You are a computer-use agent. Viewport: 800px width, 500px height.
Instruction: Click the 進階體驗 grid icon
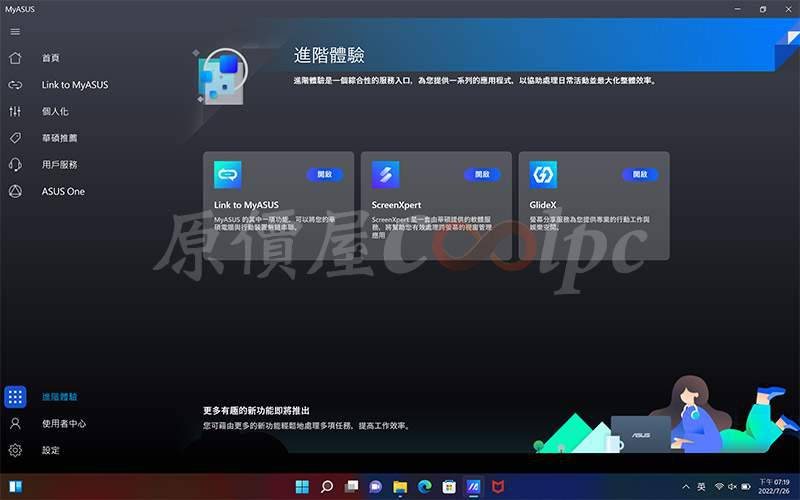tap(15, 397)
